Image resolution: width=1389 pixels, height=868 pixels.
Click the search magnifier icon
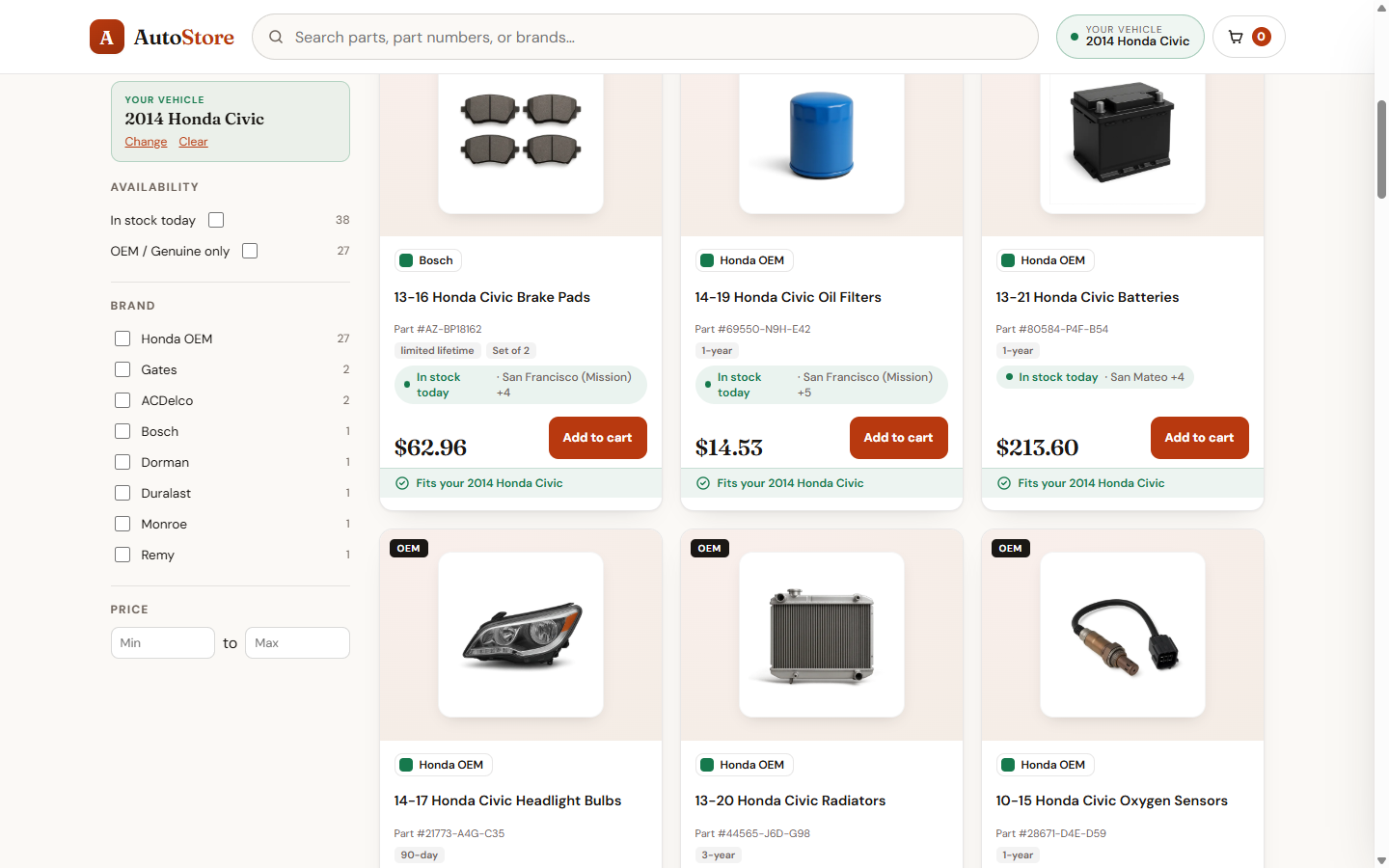pyautogui.click(x=276, y=37)
